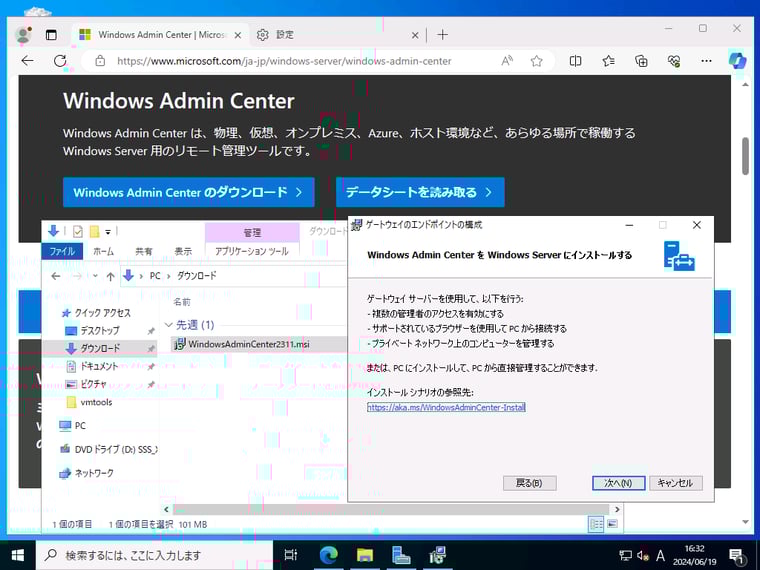Open the Collections icon in the Edge toolbar

(x=641, y=61)
